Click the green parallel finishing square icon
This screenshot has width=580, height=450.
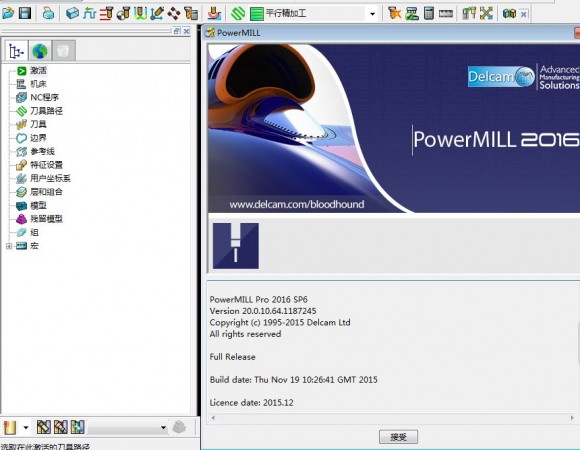pyautogui.click(x=256, y=14)
